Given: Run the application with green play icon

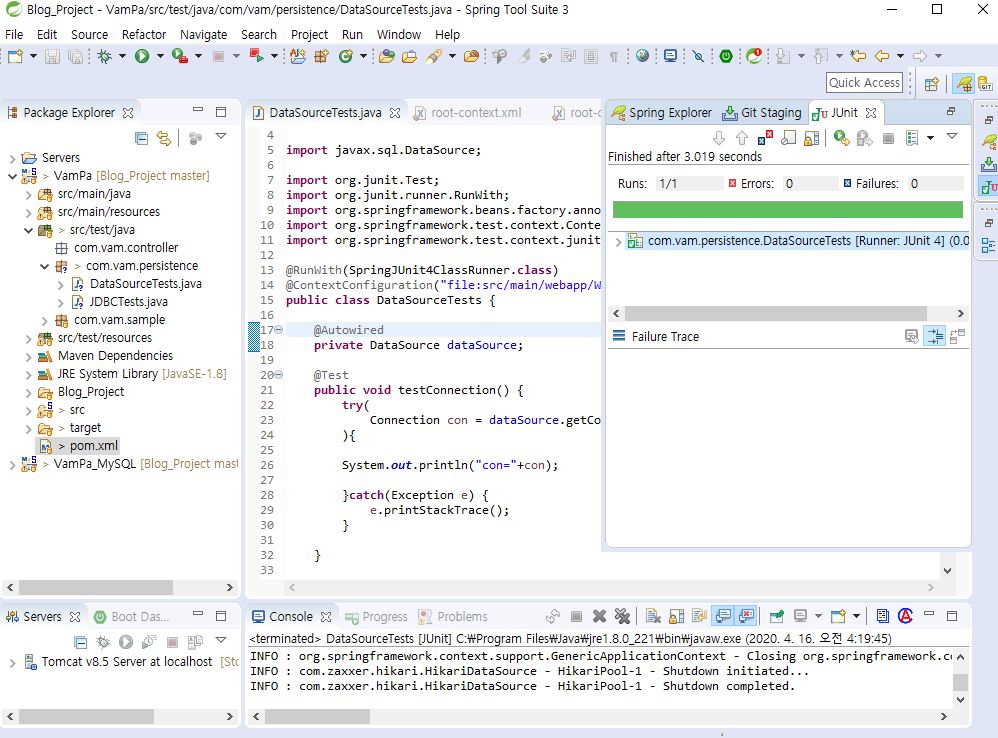Looking at the screenshot, I should pos(142,57).
